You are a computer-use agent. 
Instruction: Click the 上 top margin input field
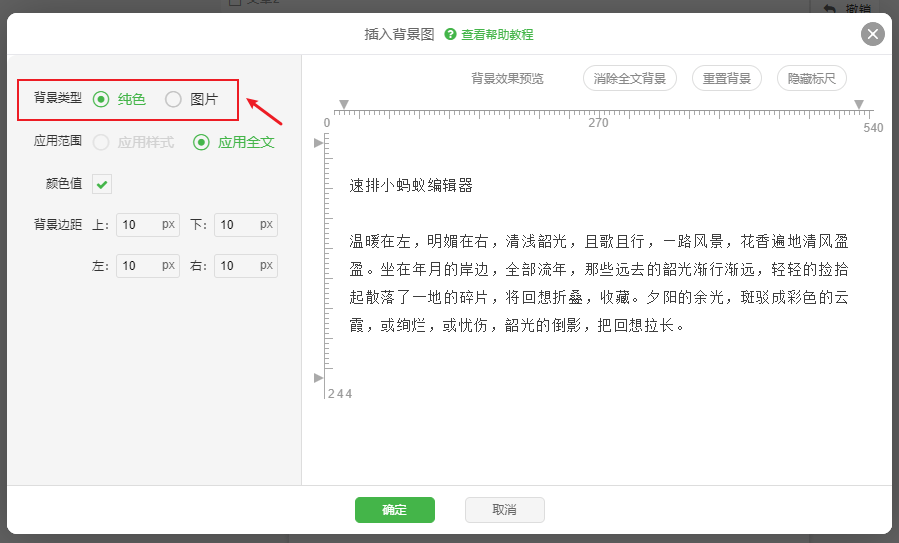click(139, 225)
